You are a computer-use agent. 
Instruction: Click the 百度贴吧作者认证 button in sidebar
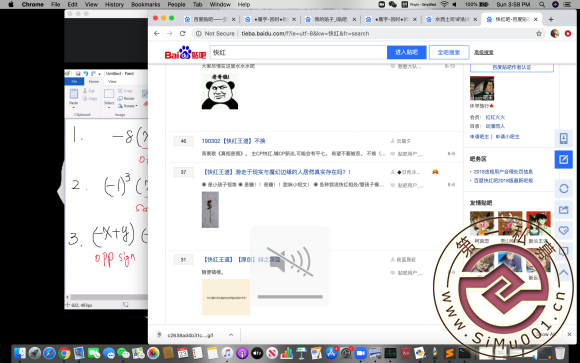(512, 67)
